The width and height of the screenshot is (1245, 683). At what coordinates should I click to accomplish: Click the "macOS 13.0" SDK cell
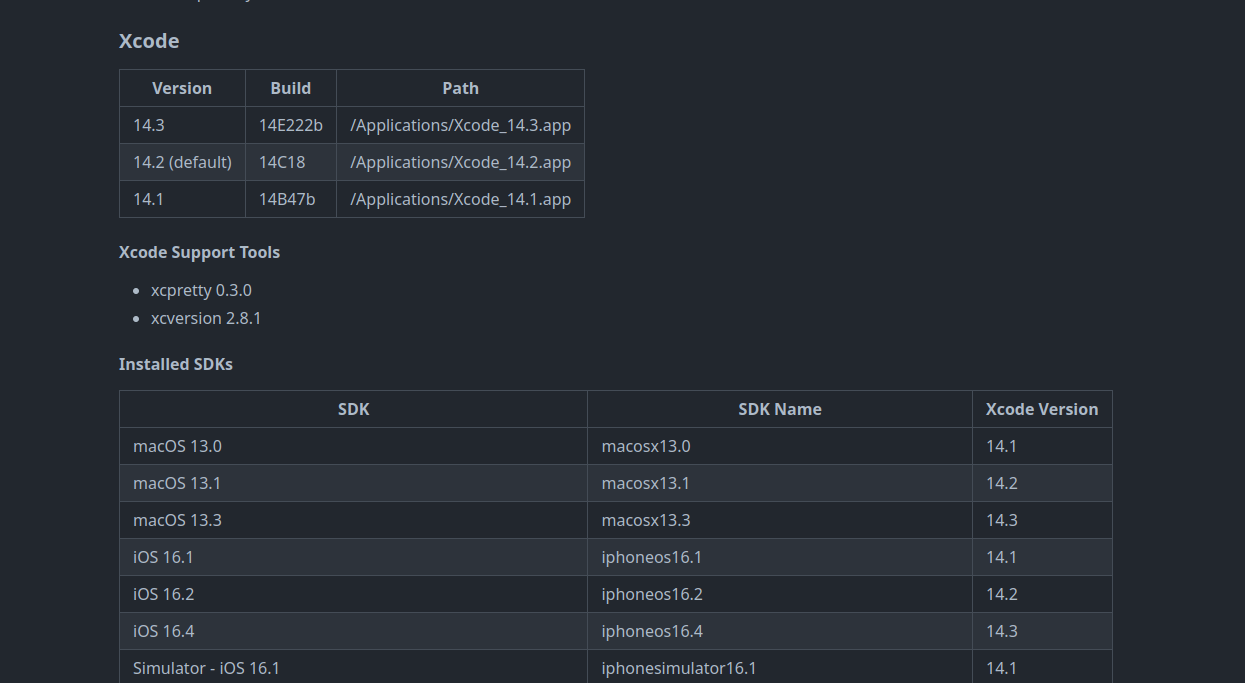point(353,446)
